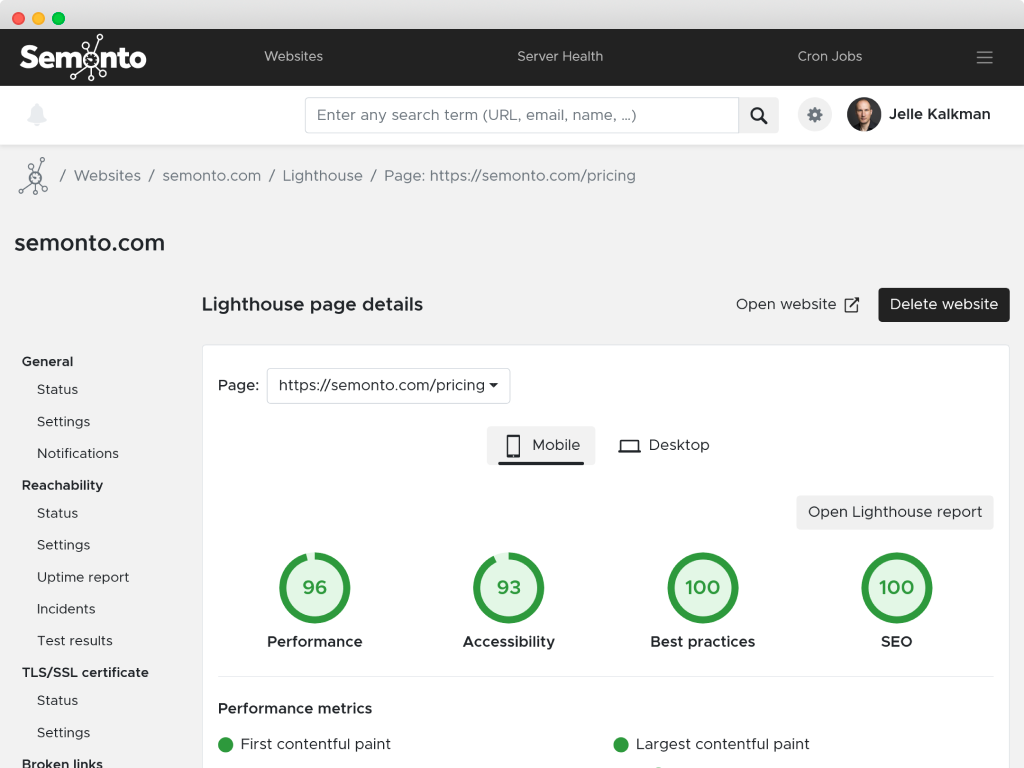Click the Largest contentful paint label
The image size is (1024, 768).
click(x=722, y=744)
